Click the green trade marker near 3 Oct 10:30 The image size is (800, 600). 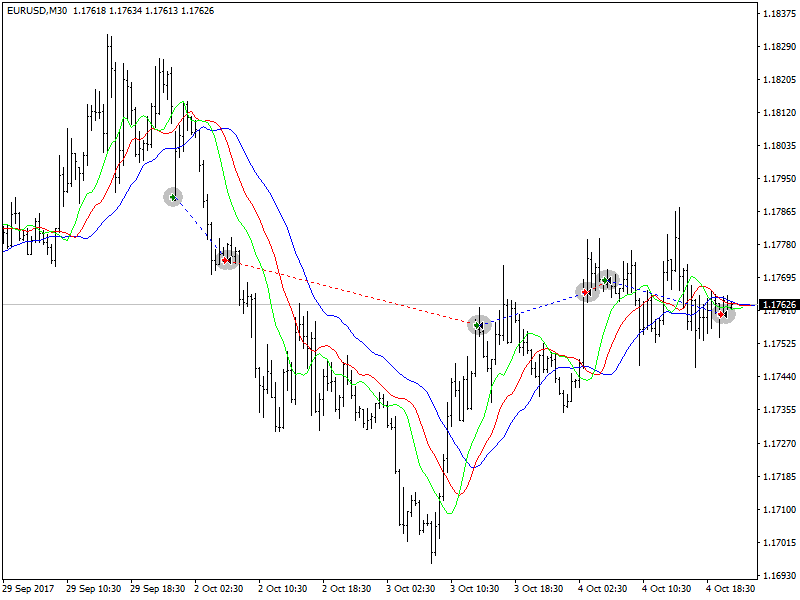coord(478,325)
